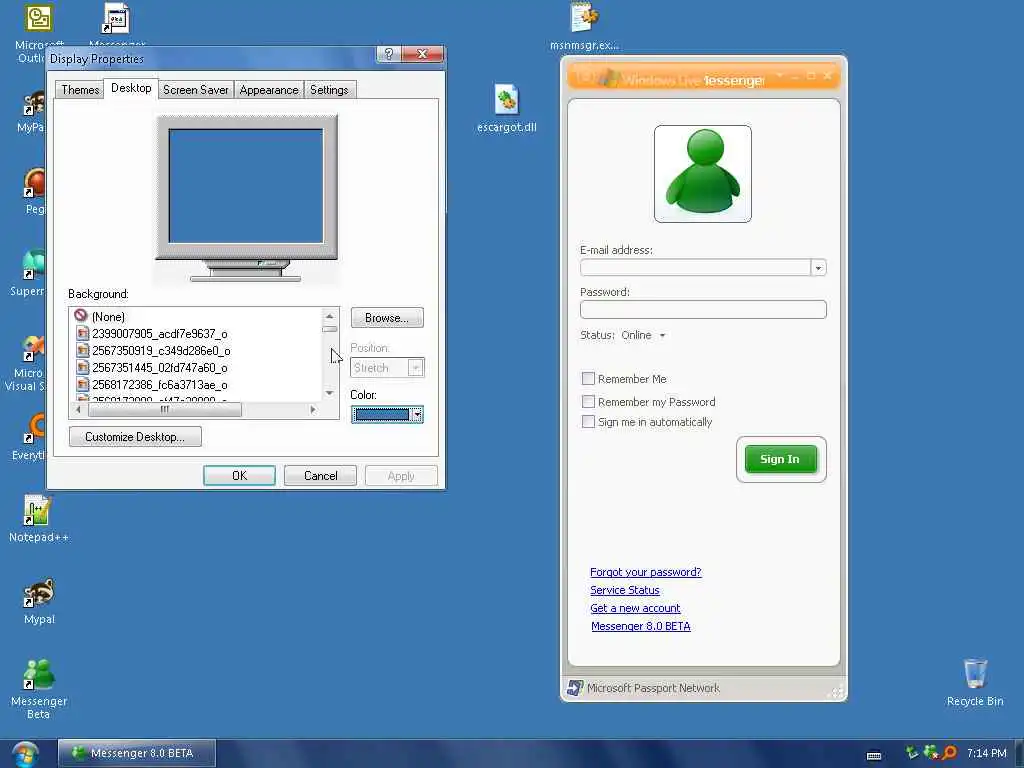Click the Help question mark in Display Properties
Image resolution: width=1024 pixels, height=768 pixels.
pos(389,54)
